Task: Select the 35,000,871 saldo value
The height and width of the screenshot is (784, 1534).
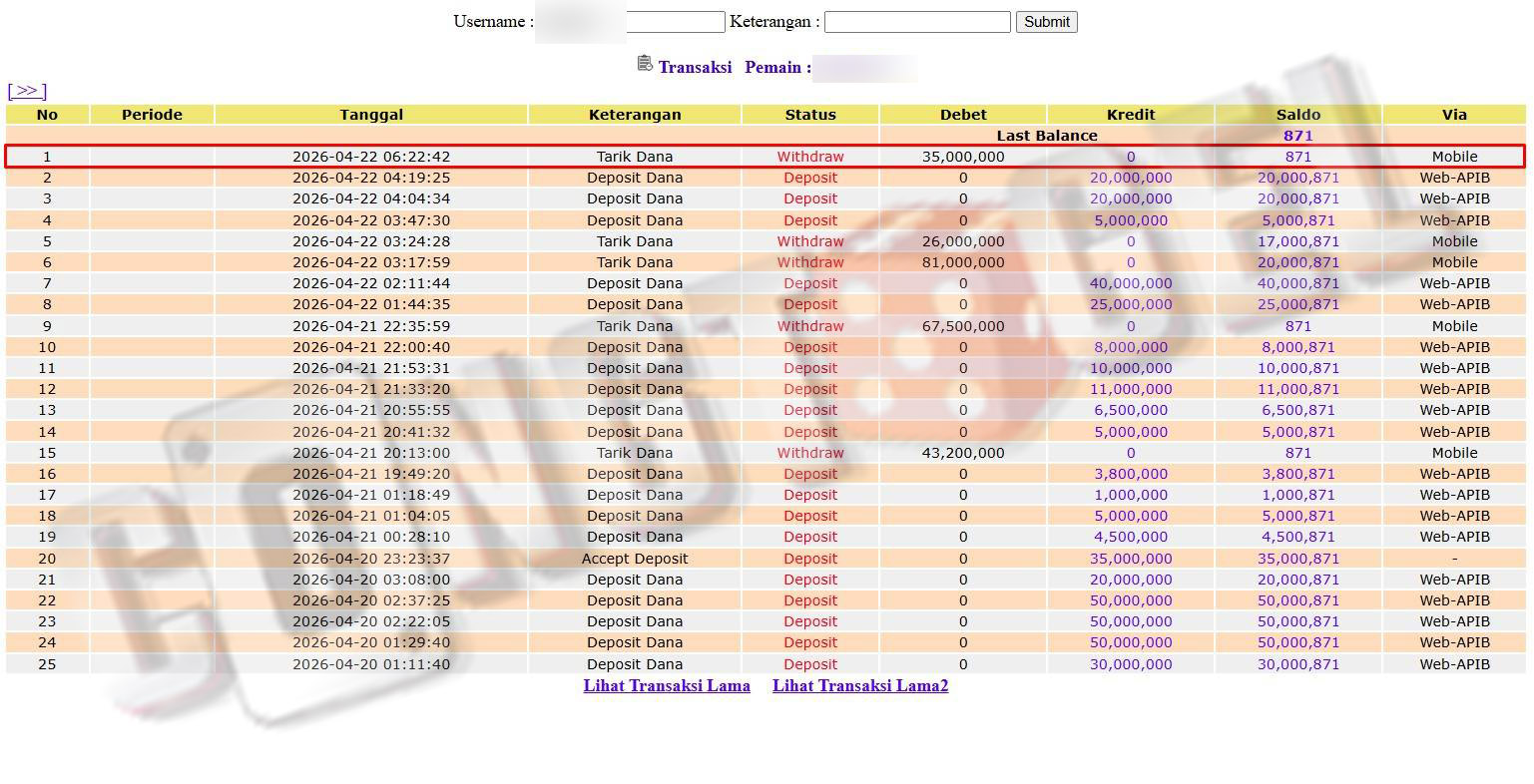Action: (x=1298, y=559)
